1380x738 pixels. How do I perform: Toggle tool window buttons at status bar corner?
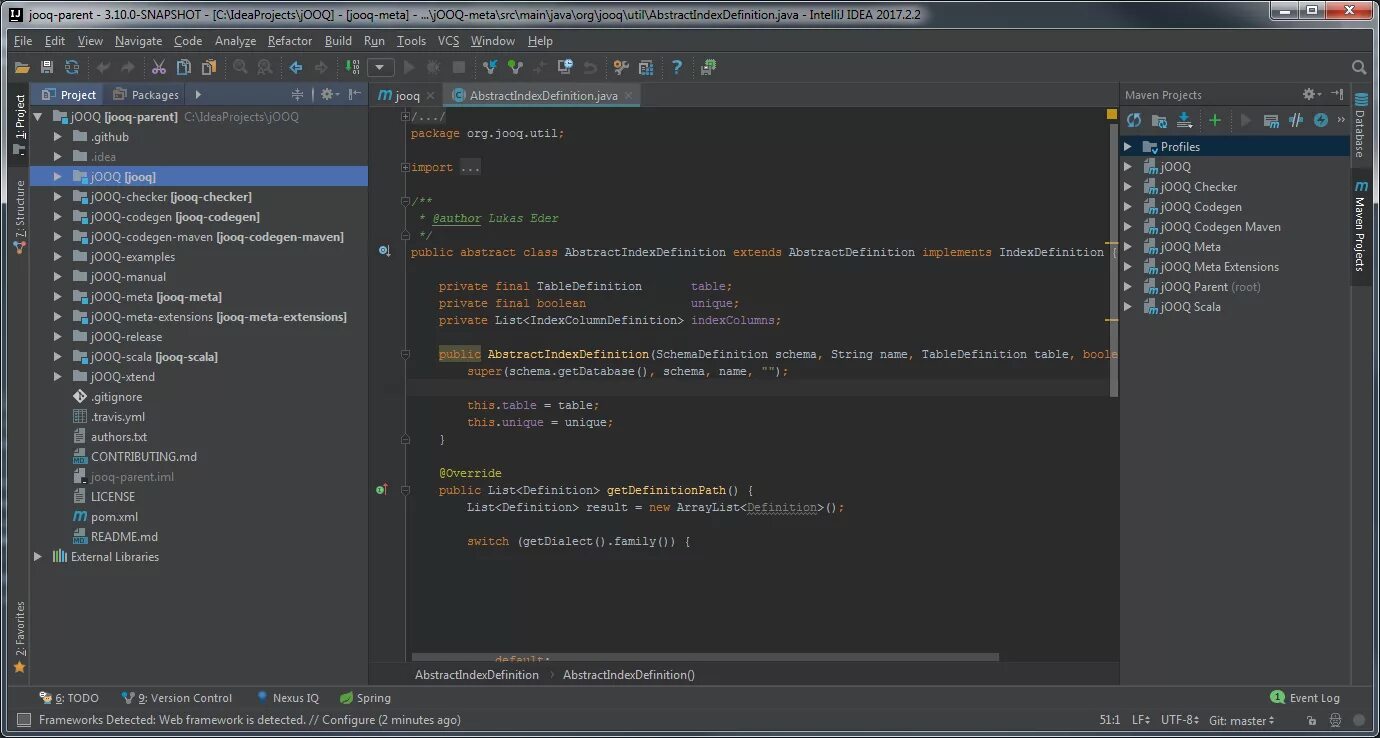22,720
